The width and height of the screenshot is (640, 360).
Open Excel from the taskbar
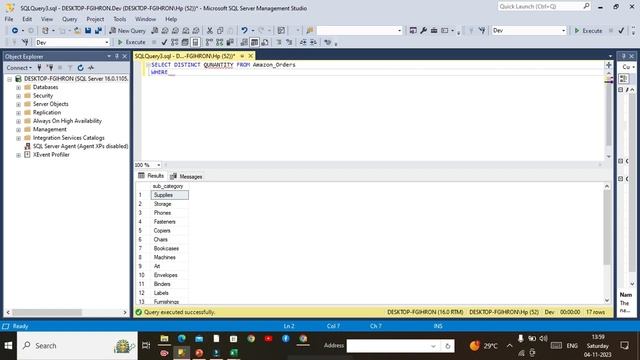233,353
